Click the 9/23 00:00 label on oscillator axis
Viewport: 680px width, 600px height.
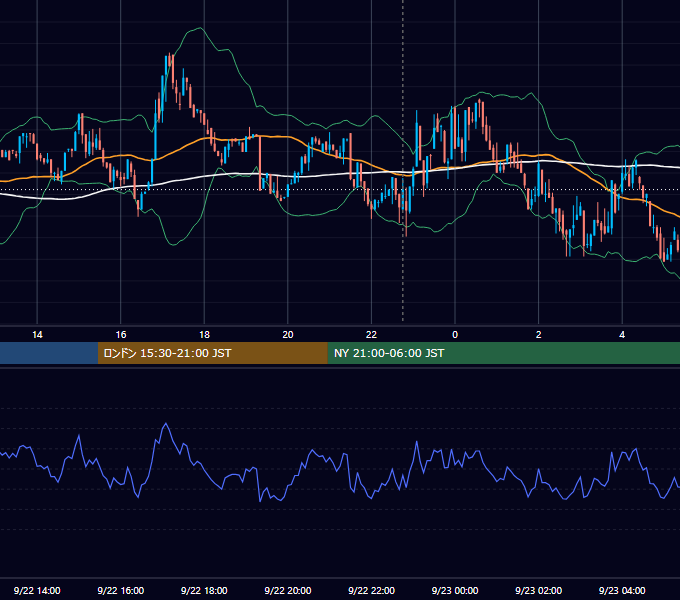pyautogui.click(x=455, y=590)
